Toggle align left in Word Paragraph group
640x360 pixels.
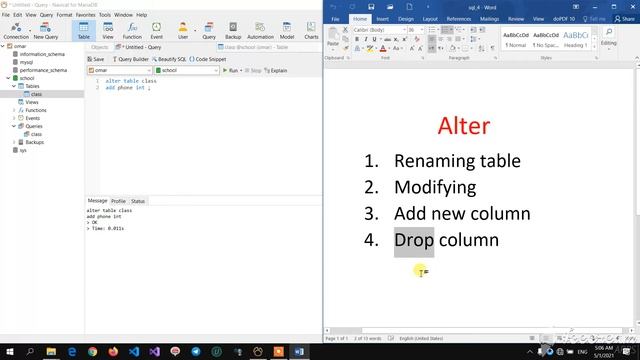click(x=432, y=39)
